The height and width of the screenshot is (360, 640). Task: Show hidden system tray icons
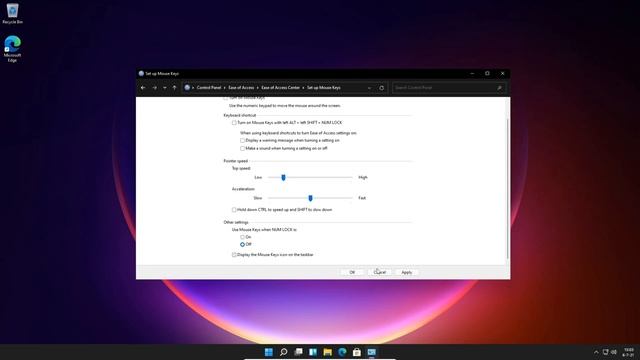click(596, 352)
